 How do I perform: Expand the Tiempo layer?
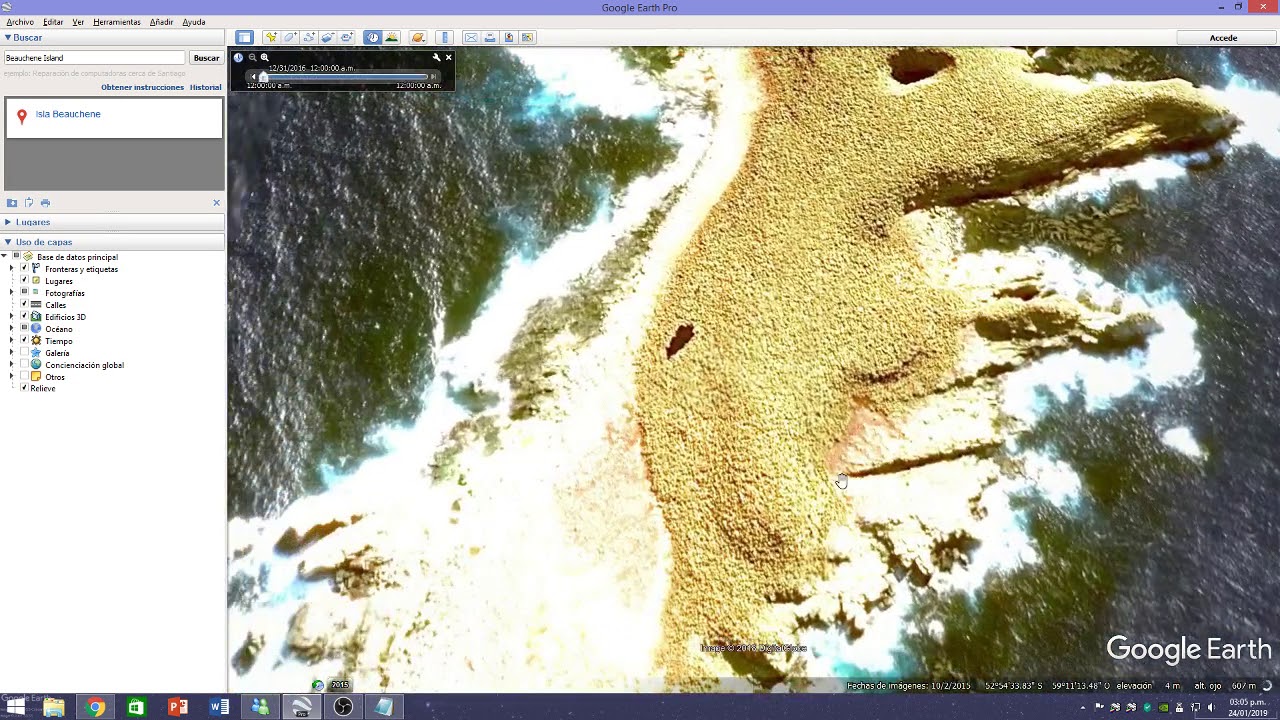pos(11,341)
